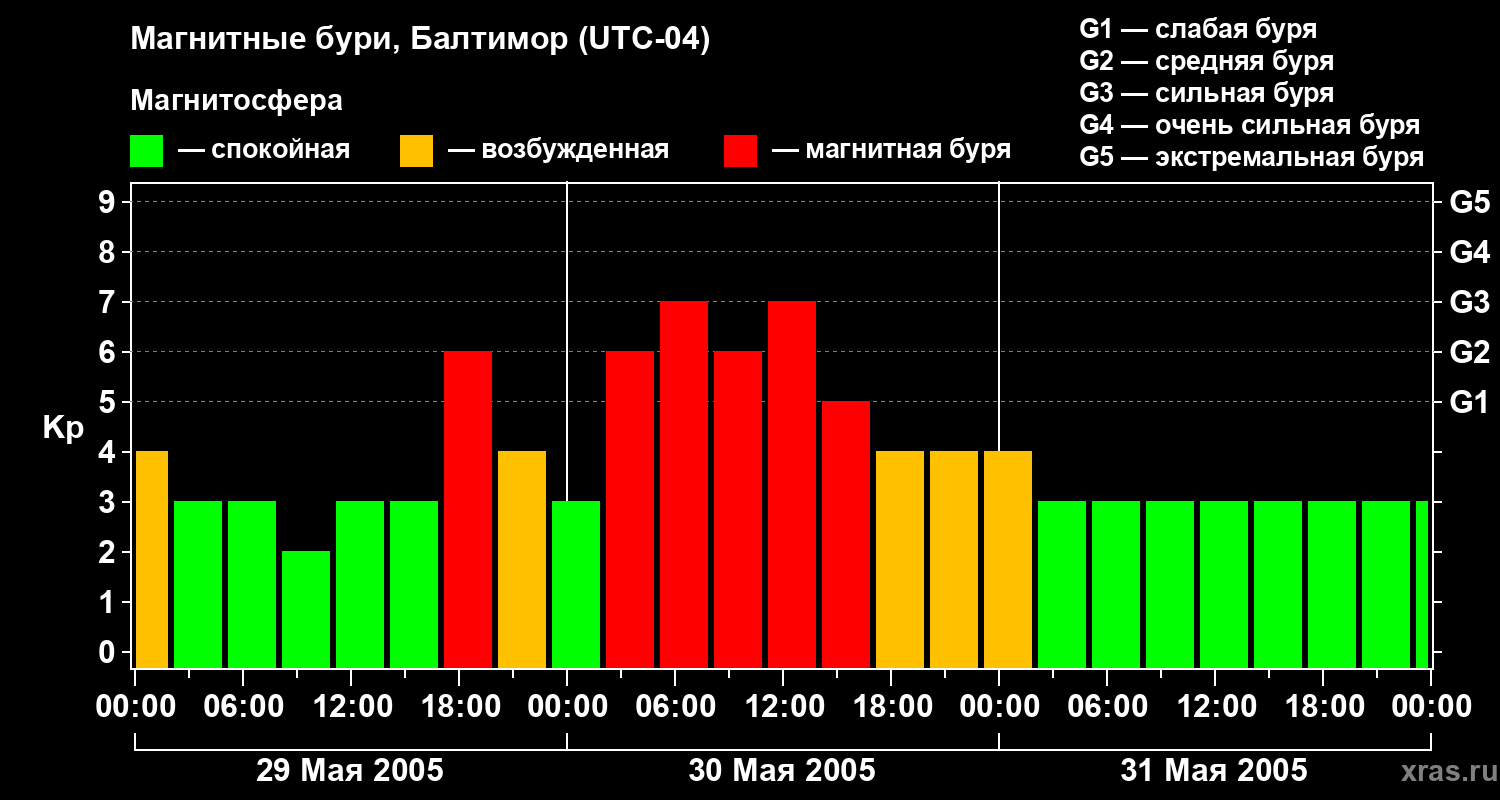Select the 'G2 — средняя буря' legend line
The width and height of the screenshot is (1500, 800).
click(1206, 61)
